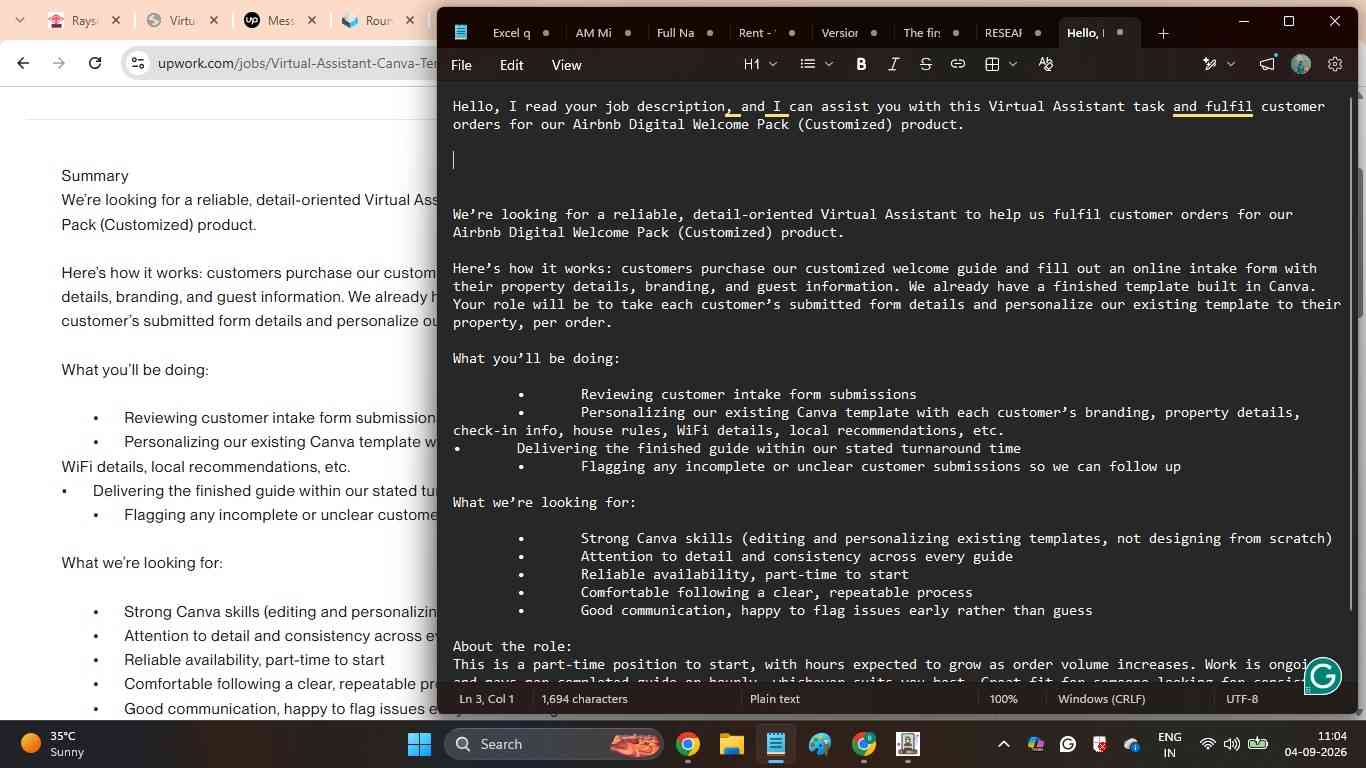Click the Grammarly floating icon
This screenshot has height=768, width=1366.
(x=1323, y=676)
